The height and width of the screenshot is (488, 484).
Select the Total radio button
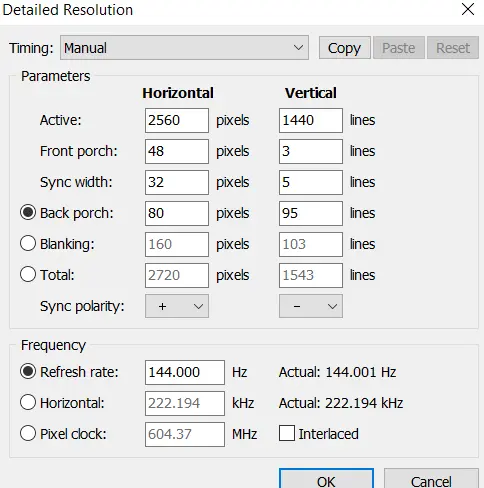[28, 275]
